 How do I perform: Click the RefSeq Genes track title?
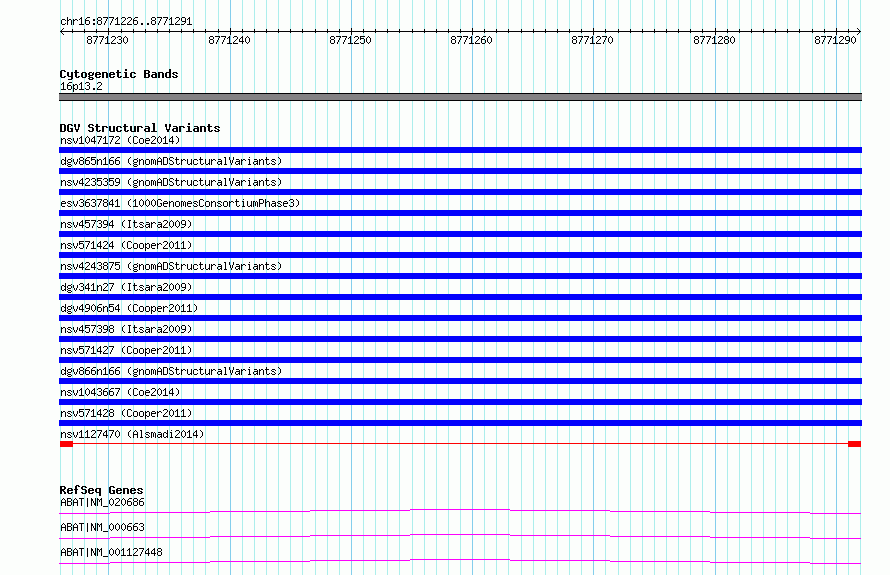pos(102,490)
